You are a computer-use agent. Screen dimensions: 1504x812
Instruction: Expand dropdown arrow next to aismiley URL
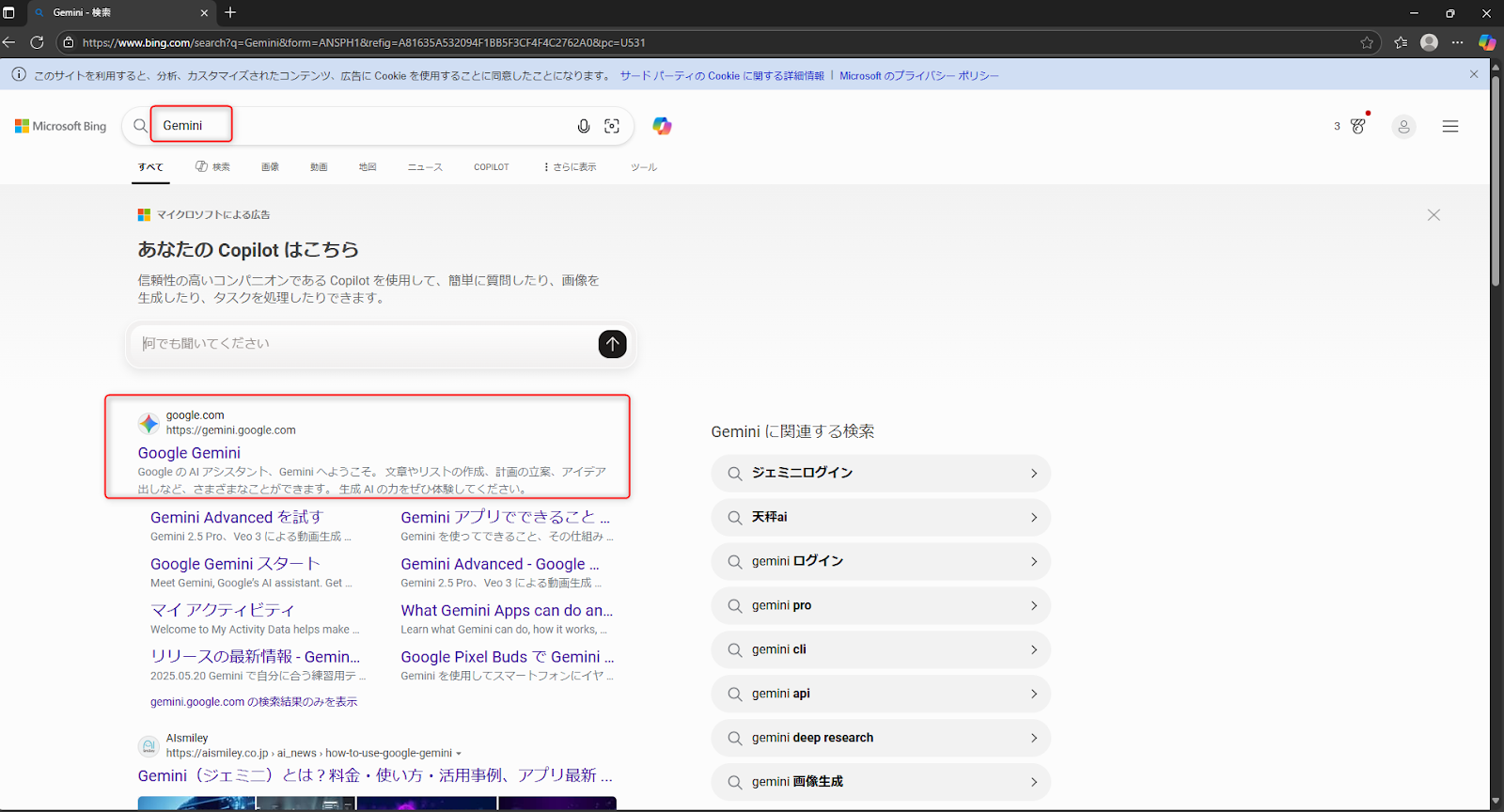pos(459,754)
